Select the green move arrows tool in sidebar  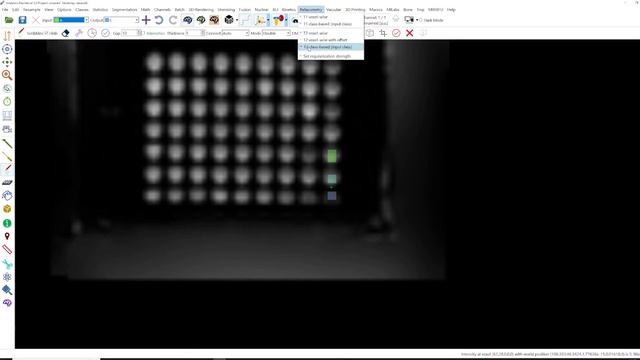point(7,62)
